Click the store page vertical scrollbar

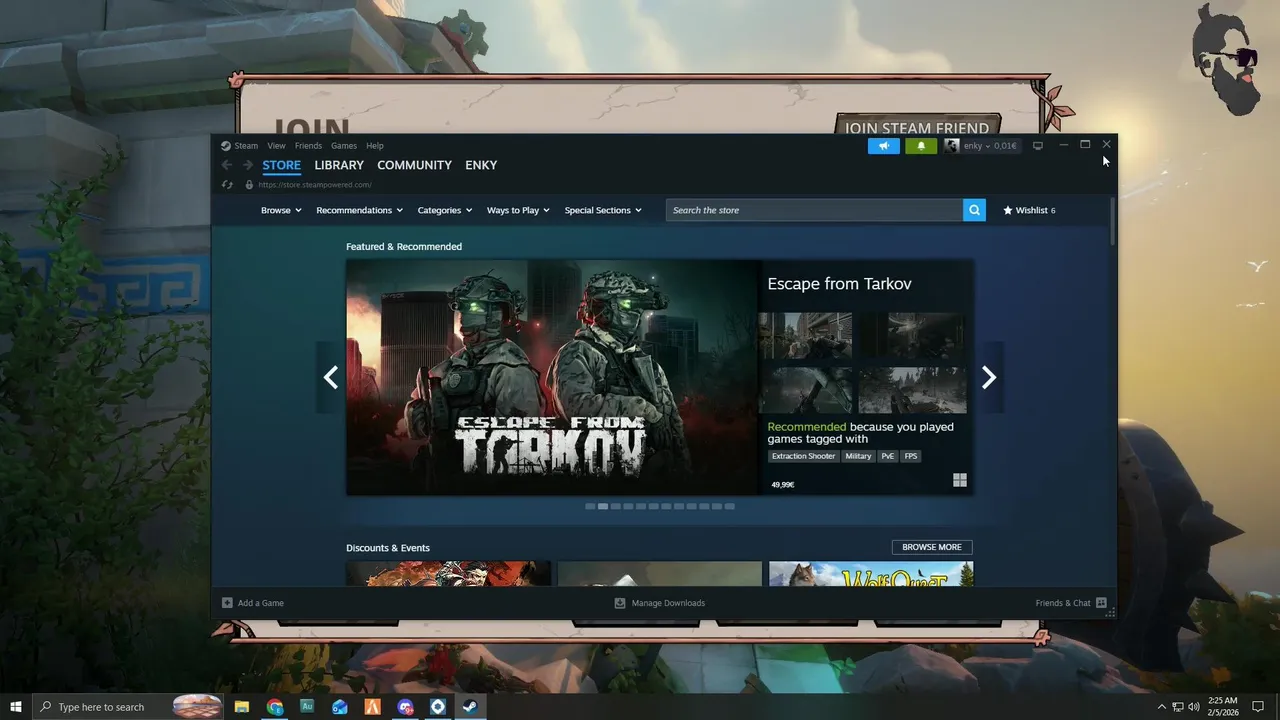click(x=1113, y=222)
